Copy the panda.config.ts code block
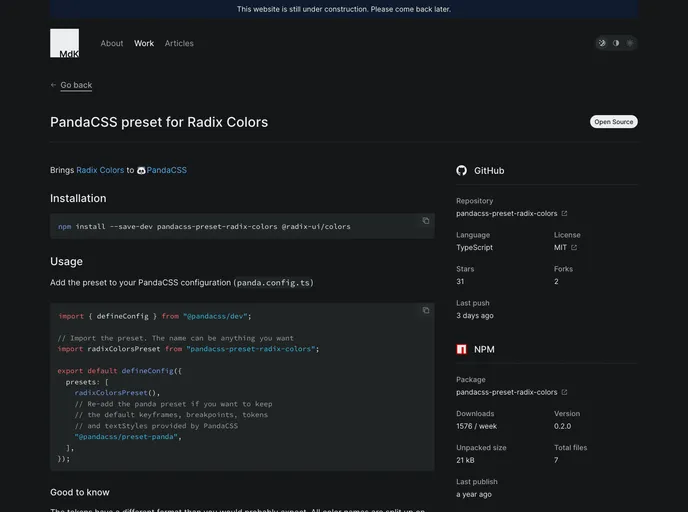The height and width of the screenshot is (512, 688). point(426,310)
